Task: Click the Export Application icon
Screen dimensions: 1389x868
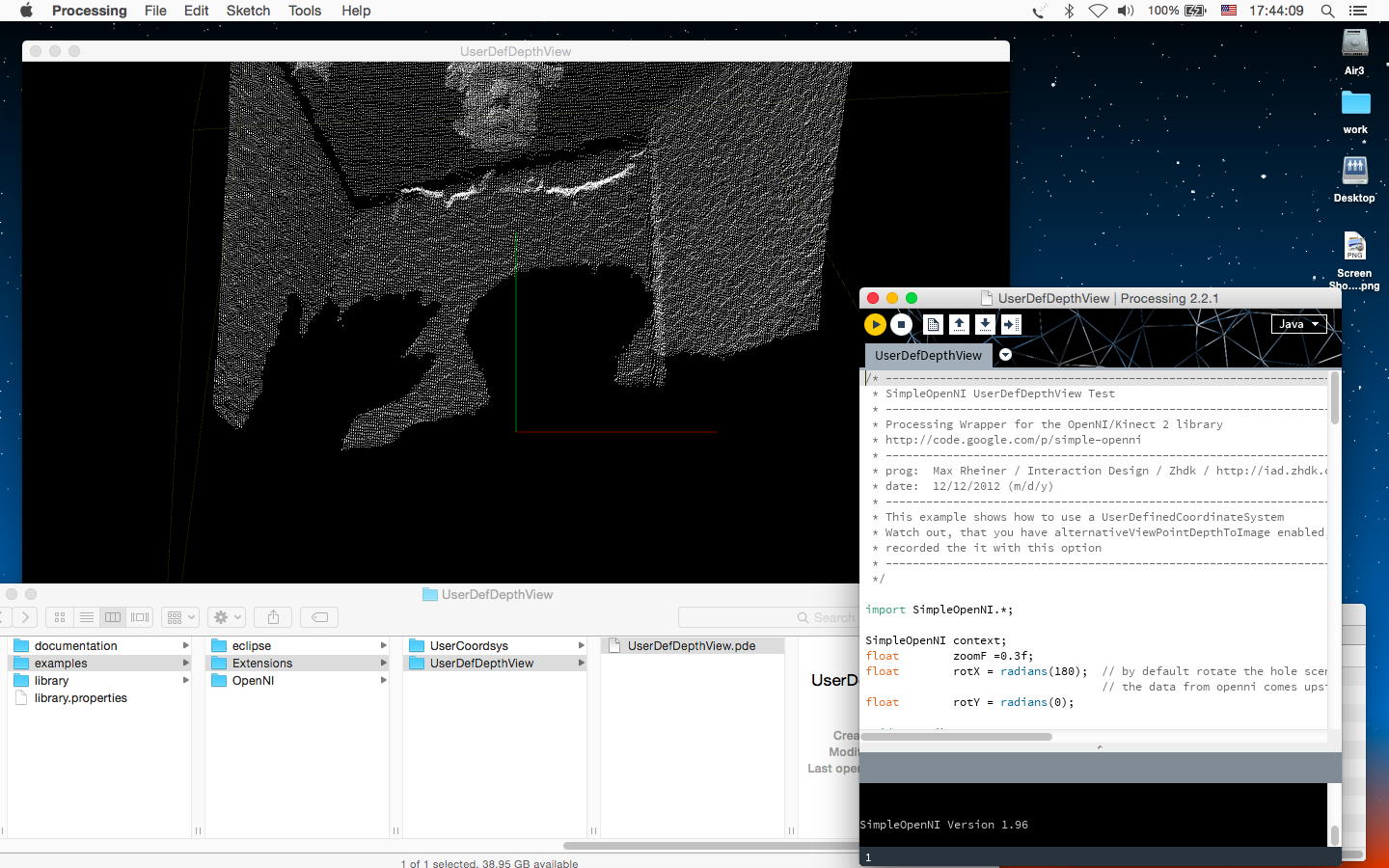Action: 1011,325
